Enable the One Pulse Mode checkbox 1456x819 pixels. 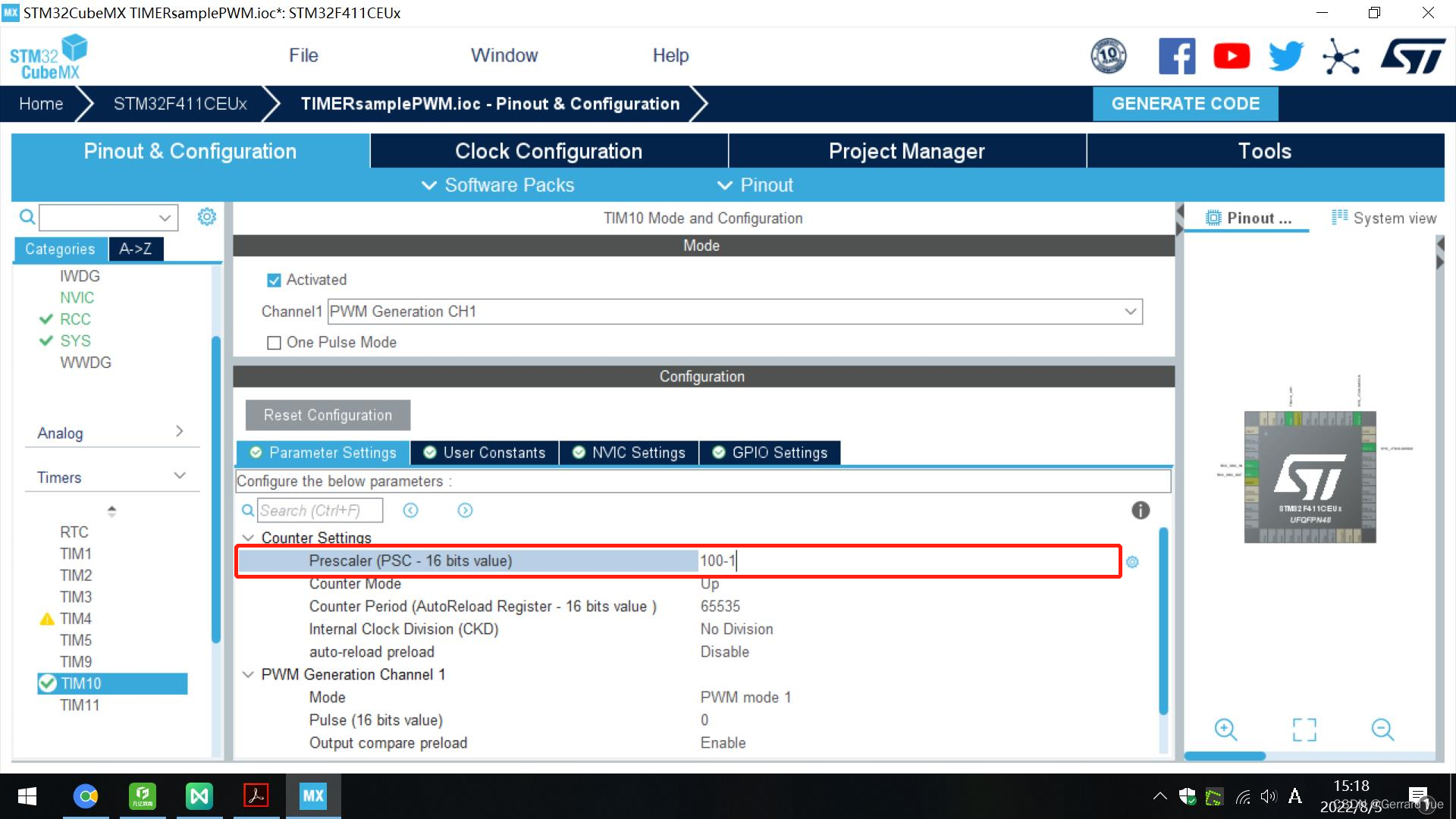[x=274, y=343]
